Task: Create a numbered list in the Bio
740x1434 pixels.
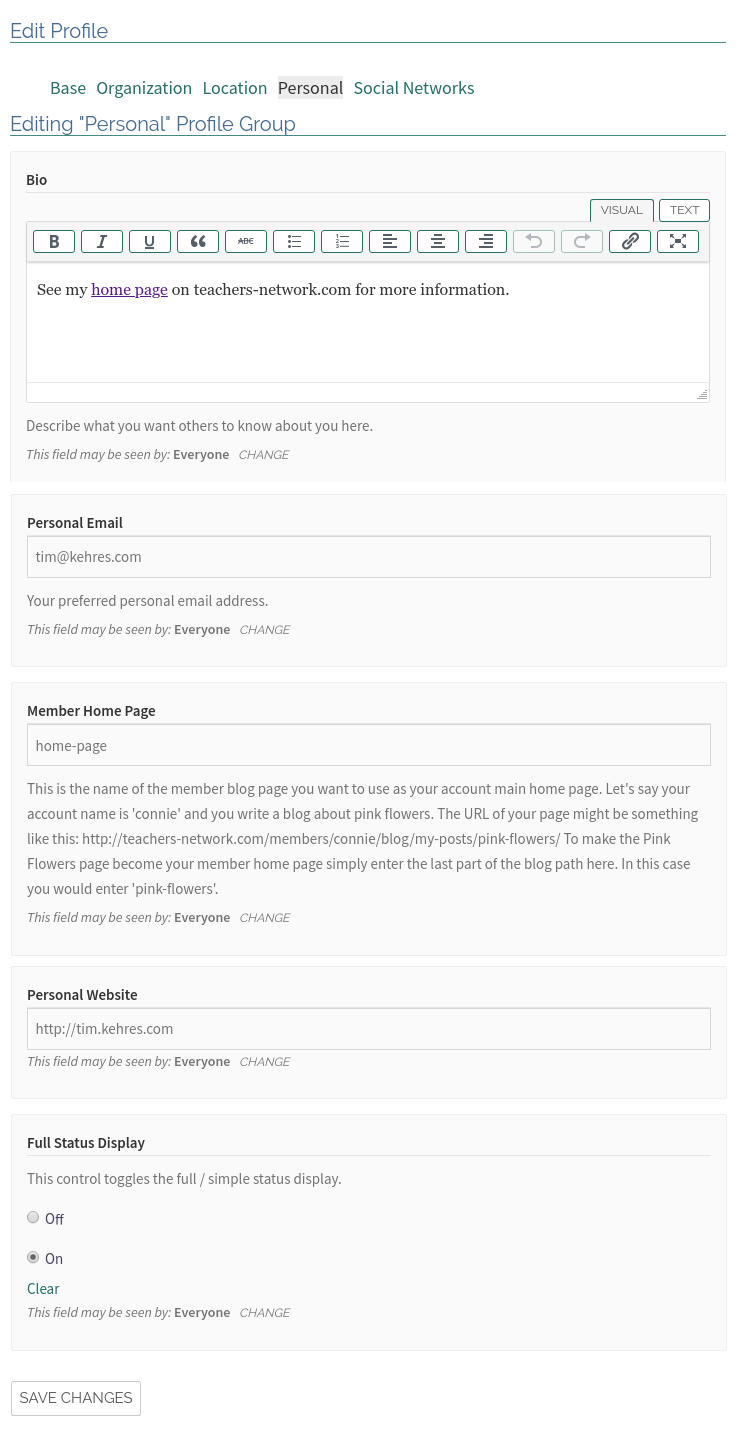Action: point(342,241)
